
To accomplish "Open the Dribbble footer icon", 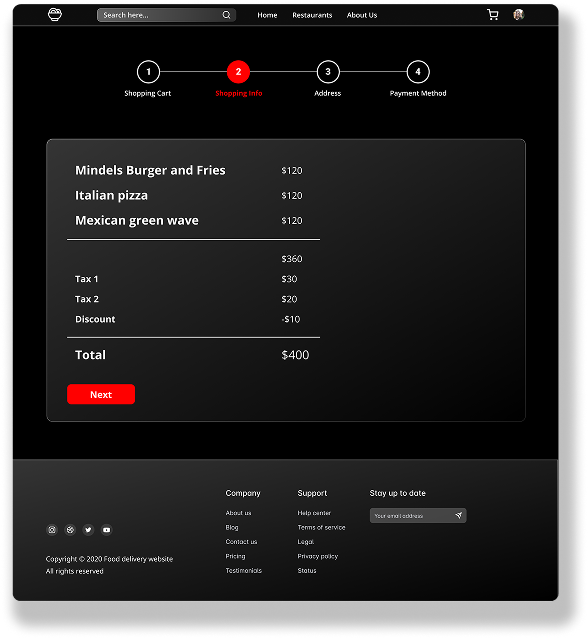I will click(70, 530).
